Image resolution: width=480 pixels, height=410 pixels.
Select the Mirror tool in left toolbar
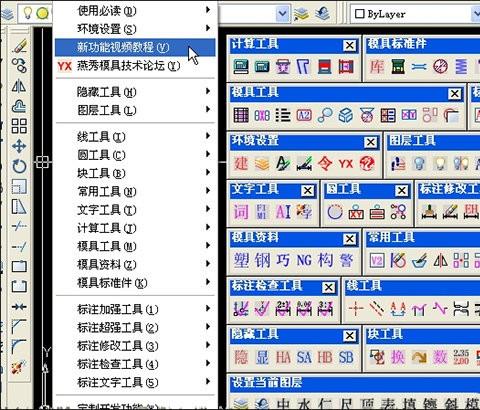(x=19, y=86)
